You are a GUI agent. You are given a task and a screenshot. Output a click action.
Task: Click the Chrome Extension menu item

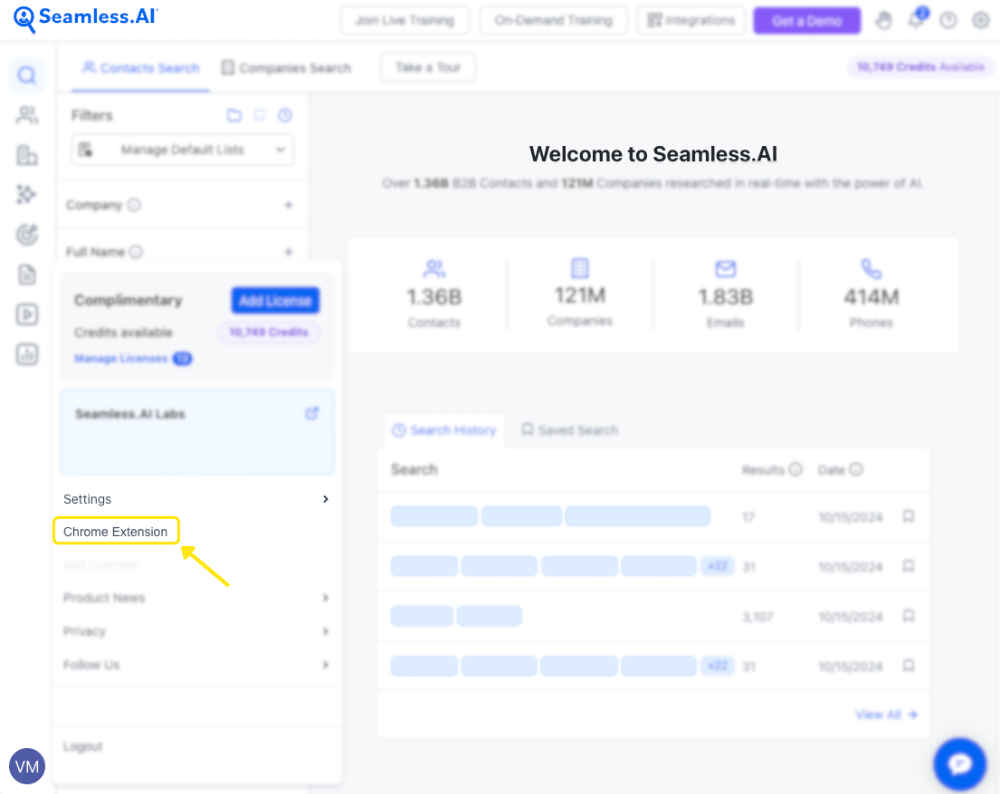point(115,532)
